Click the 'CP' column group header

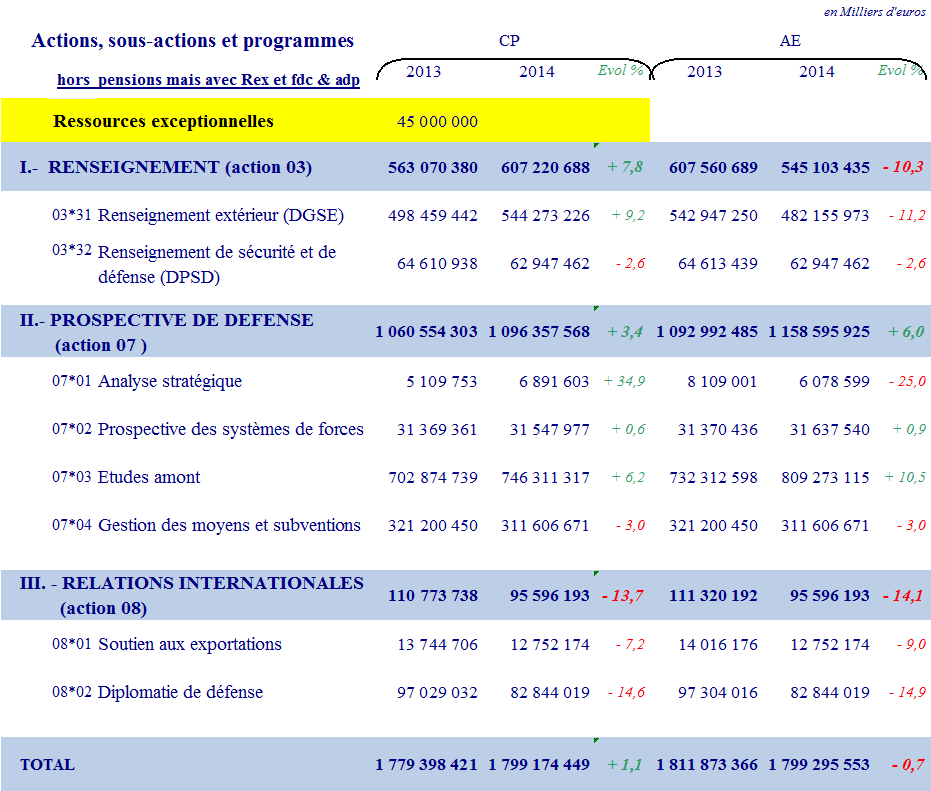pos(509,41)
